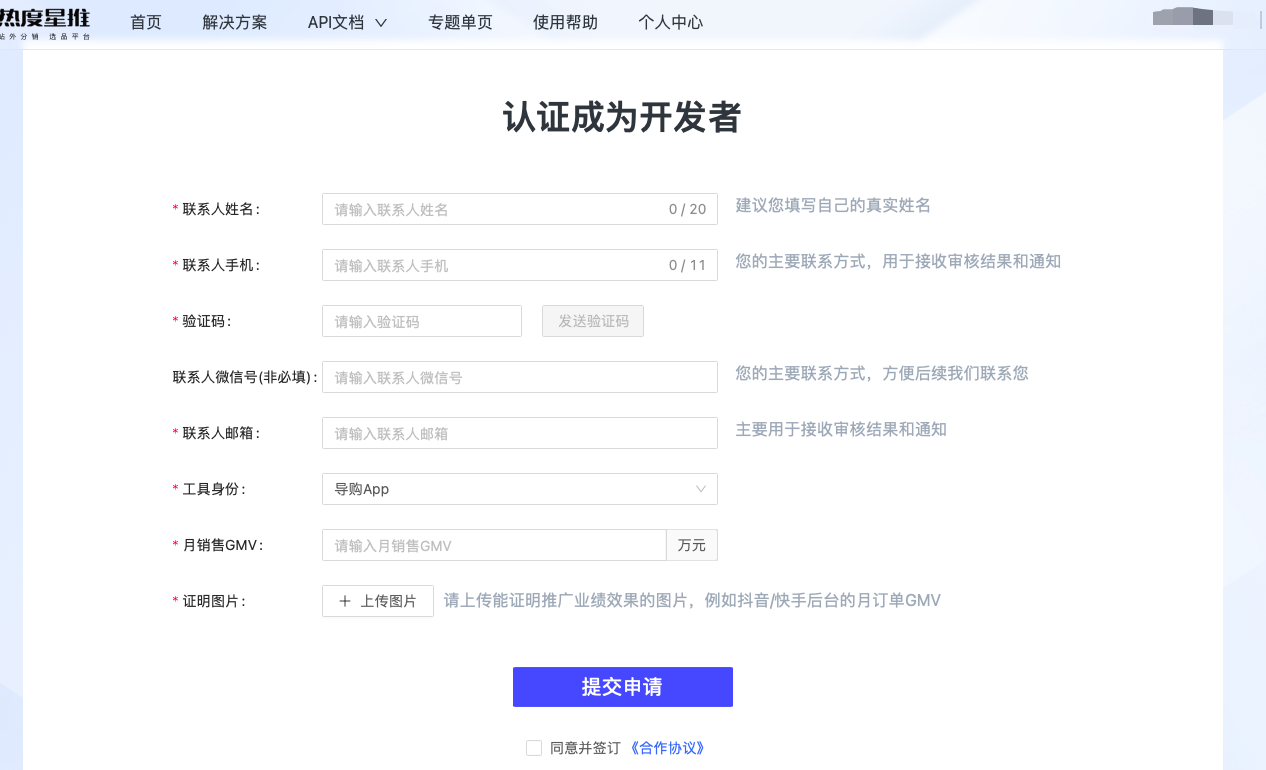Open 个人中心 in navigation

pos(670,22)
